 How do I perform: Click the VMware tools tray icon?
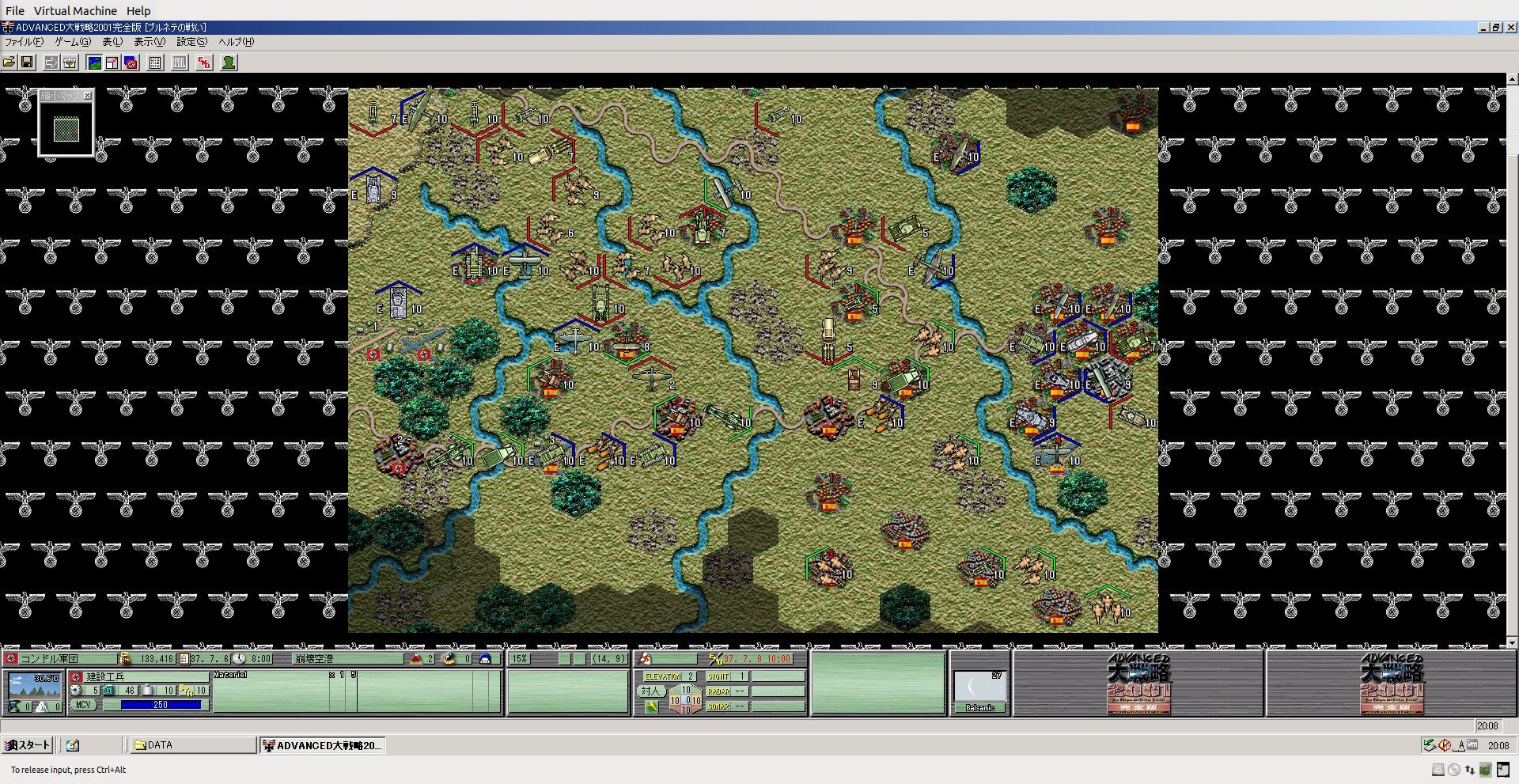(1472, 745)
